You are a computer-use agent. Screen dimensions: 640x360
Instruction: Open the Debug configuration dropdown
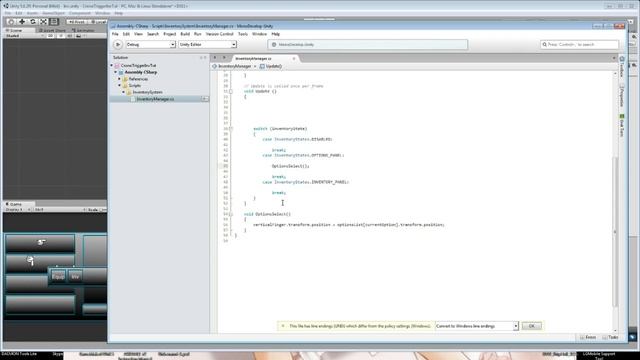pyautogui.click(x=150, y=44)
